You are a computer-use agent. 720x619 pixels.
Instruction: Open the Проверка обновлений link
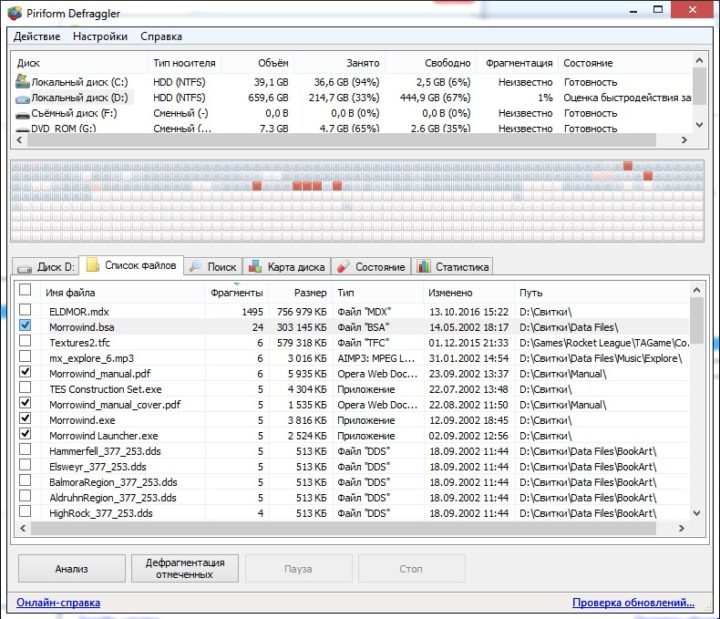633,603
